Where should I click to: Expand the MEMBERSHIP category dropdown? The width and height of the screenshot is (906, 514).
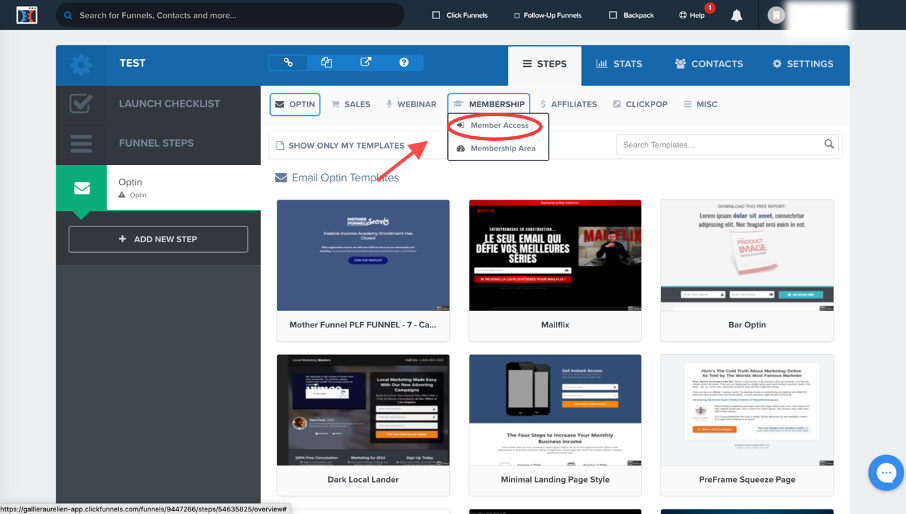pyautogui.click(x=488, y=104)
